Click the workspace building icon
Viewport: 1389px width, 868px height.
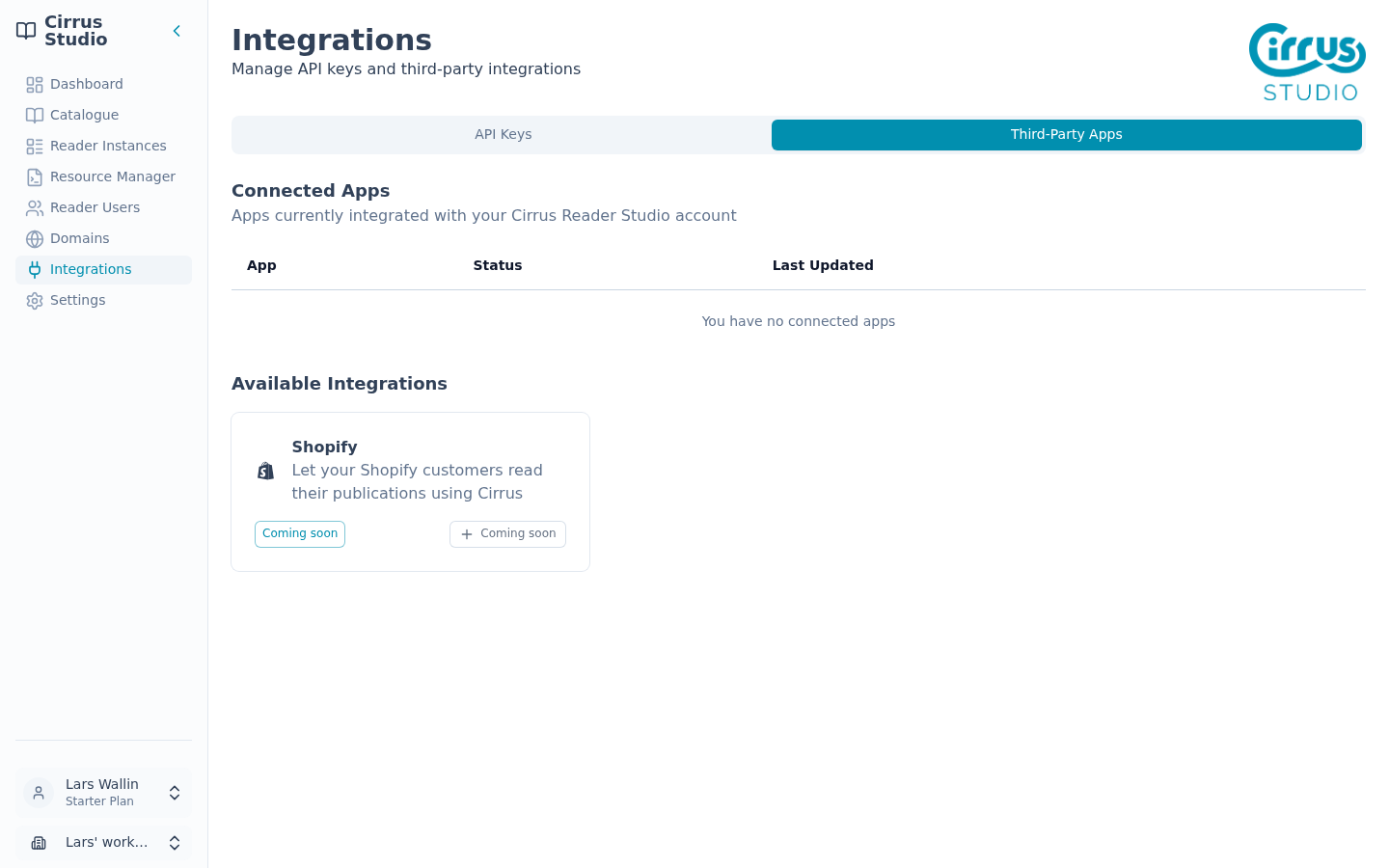tap(39, 843)
